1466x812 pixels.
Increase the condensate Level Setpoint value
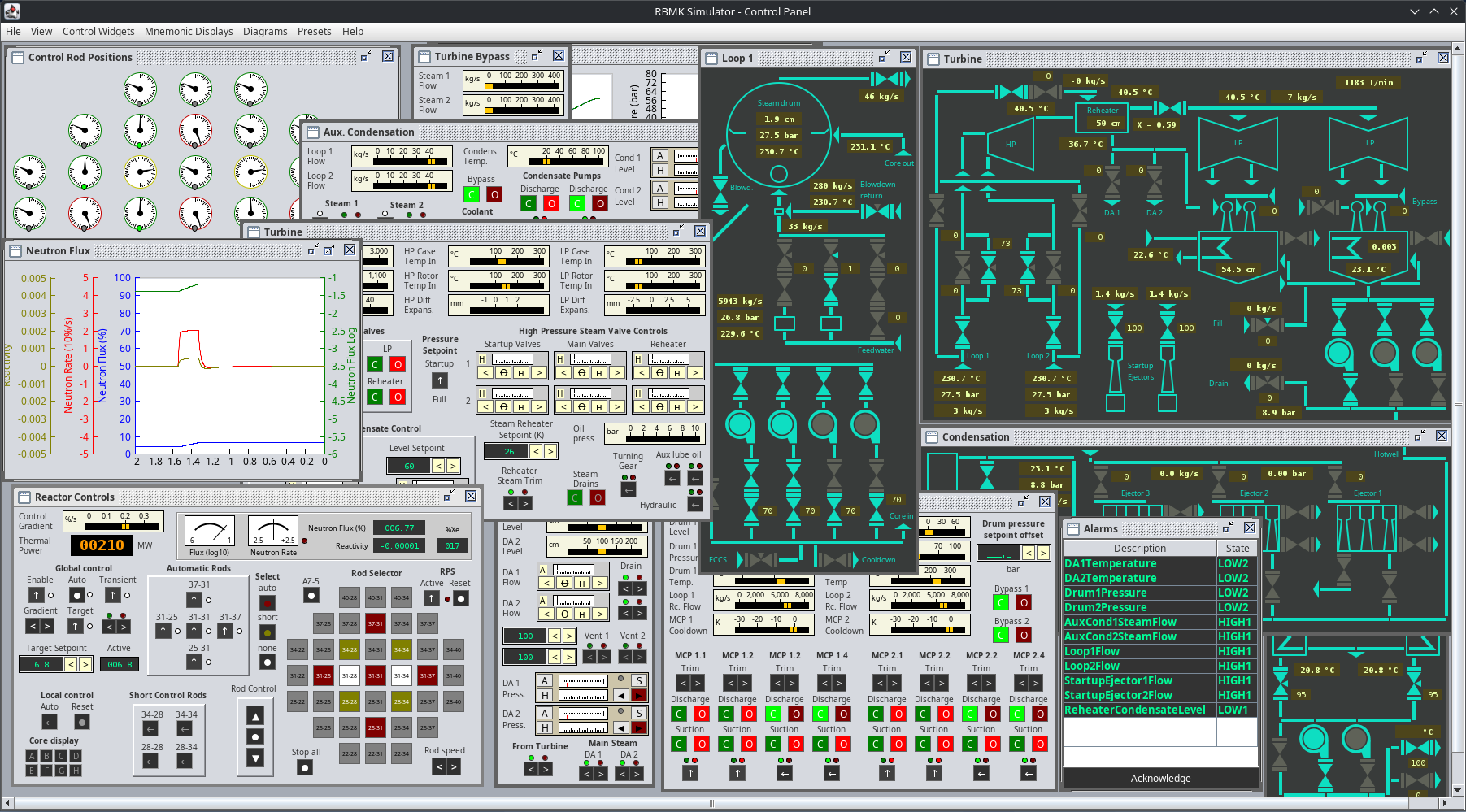pyautogui.click(x=453, y=466)
